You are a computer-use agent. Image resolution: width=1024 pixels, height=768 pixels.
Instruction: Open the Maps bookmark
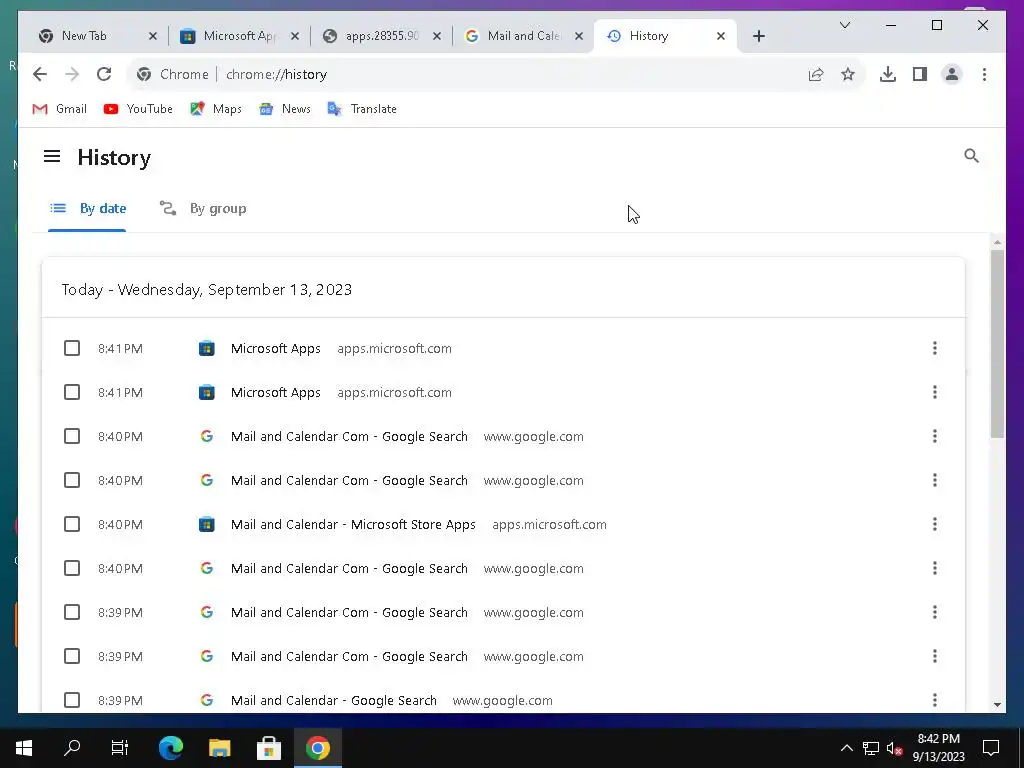pos(216,109)
